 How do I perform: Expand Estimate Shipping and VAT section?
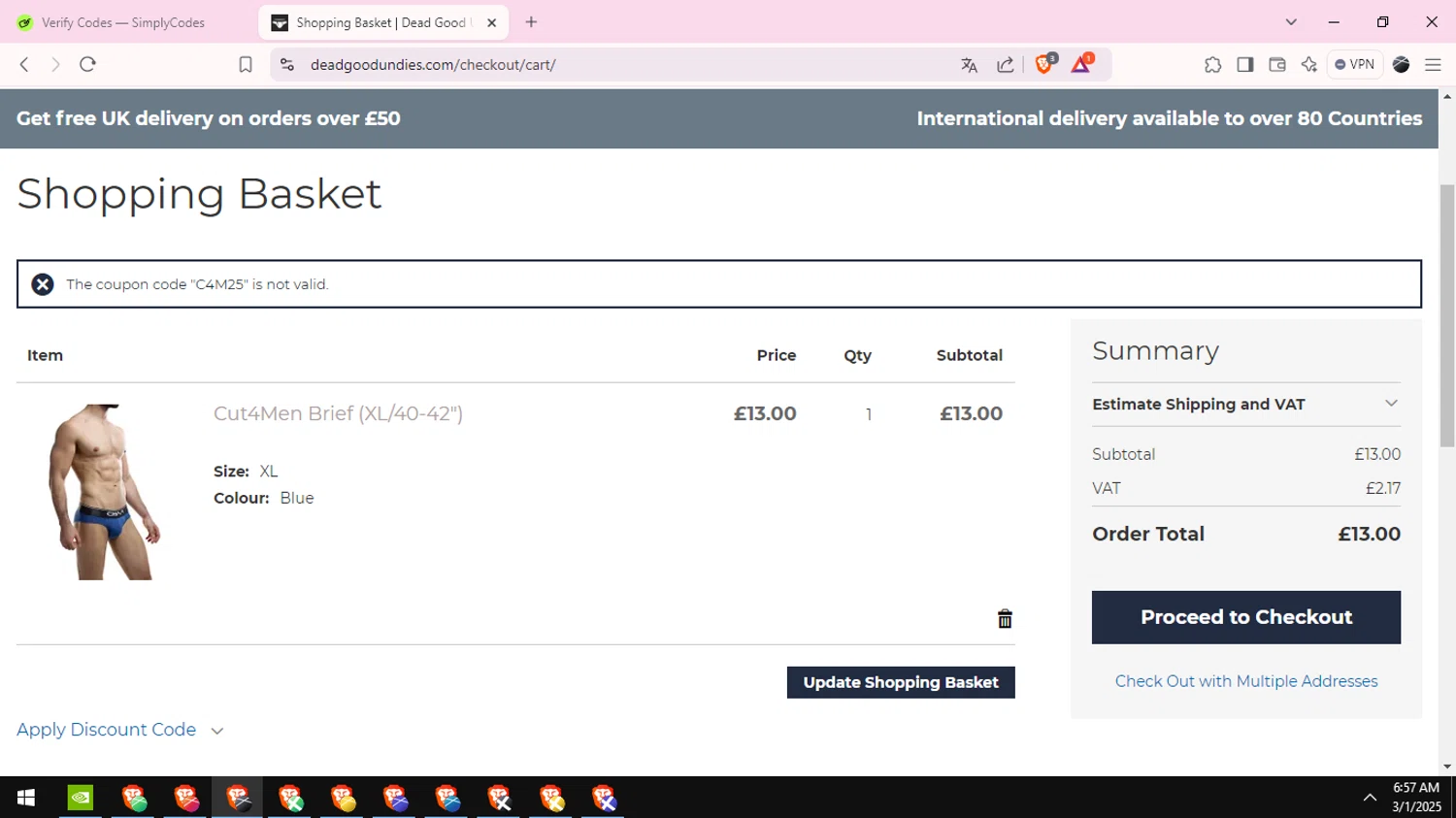(x=1246, y=404)
